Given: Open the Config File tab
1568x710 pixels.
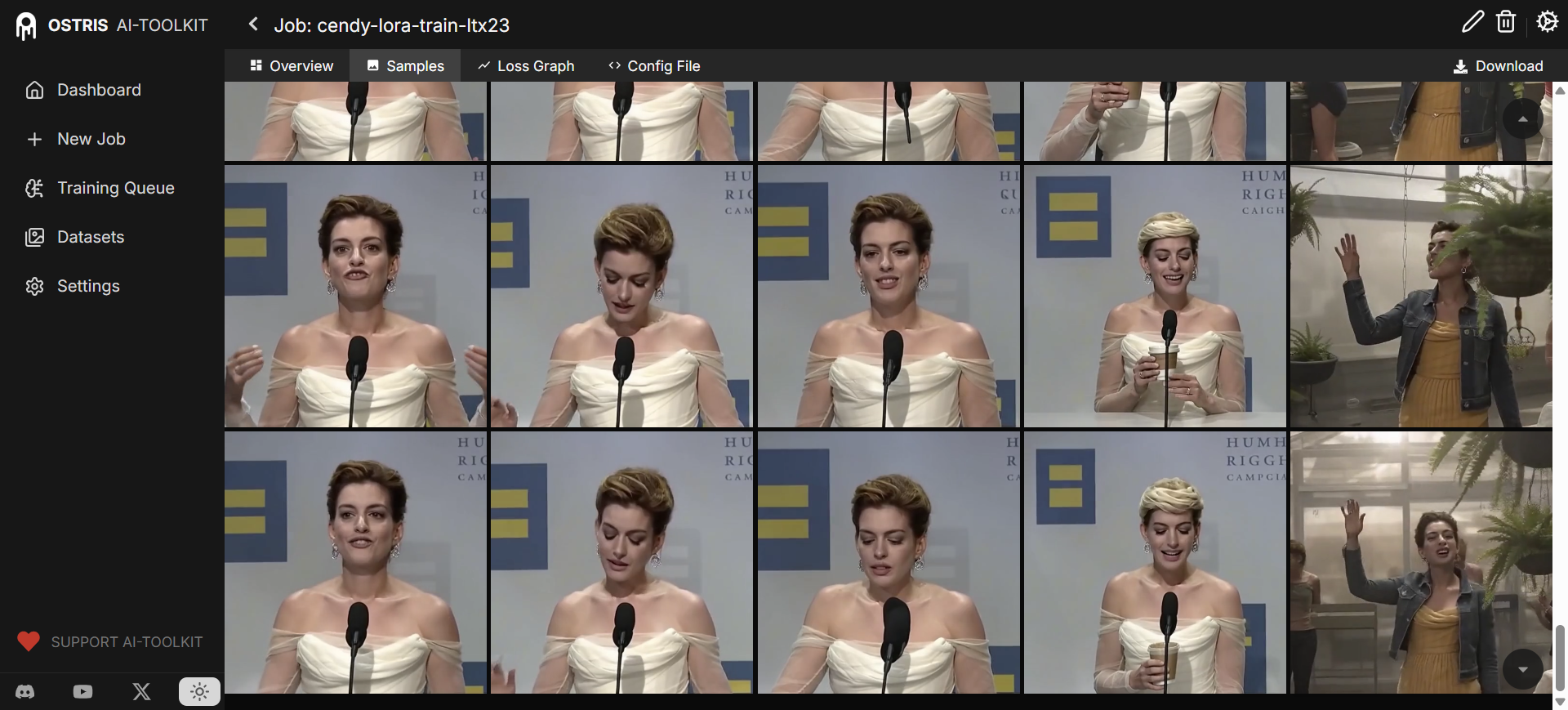Looking at the screenshot, I should pos(654,66).
